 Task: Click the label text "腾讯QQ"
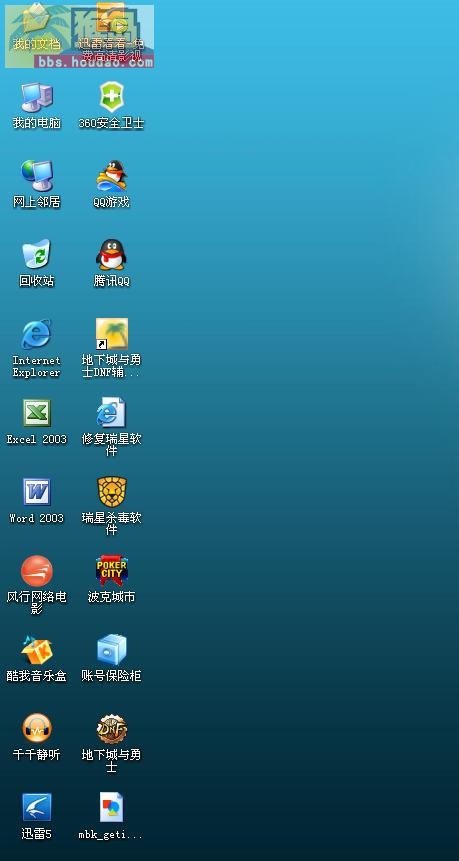111,281
